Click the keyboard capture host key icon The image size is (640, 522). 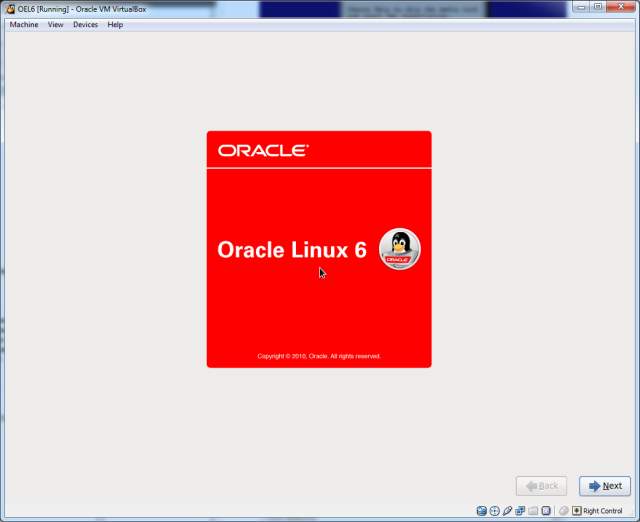[x=577, y=511]
